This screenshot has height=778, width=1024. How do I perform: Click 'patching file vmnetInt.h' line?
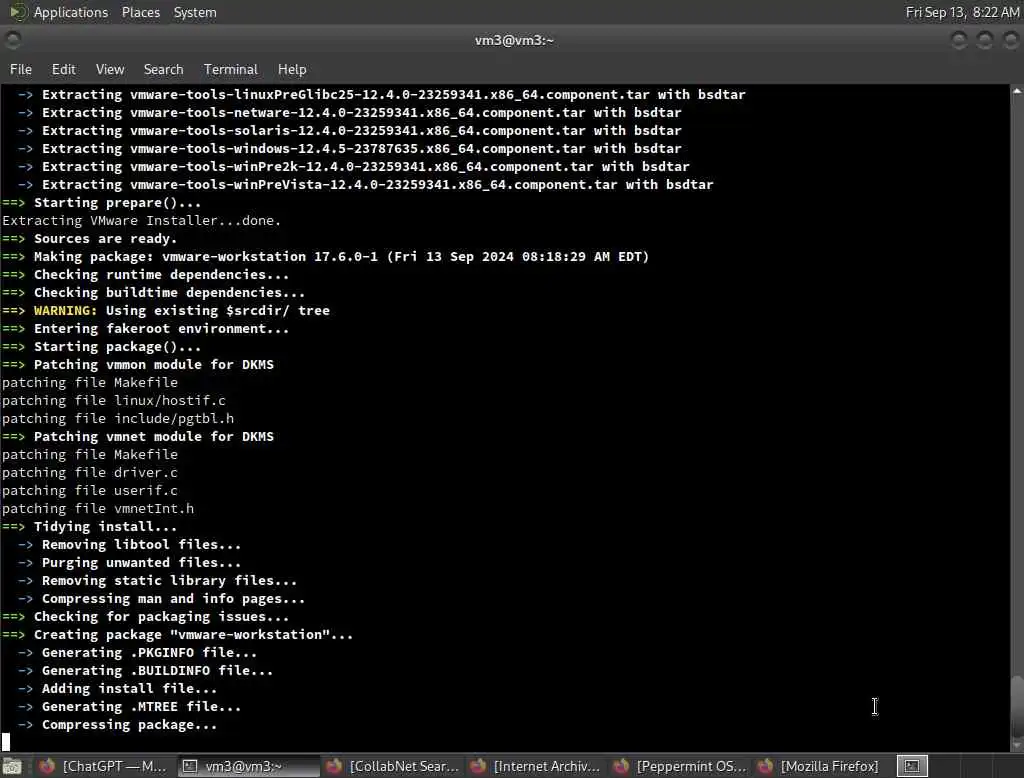(x=98, y=508)
